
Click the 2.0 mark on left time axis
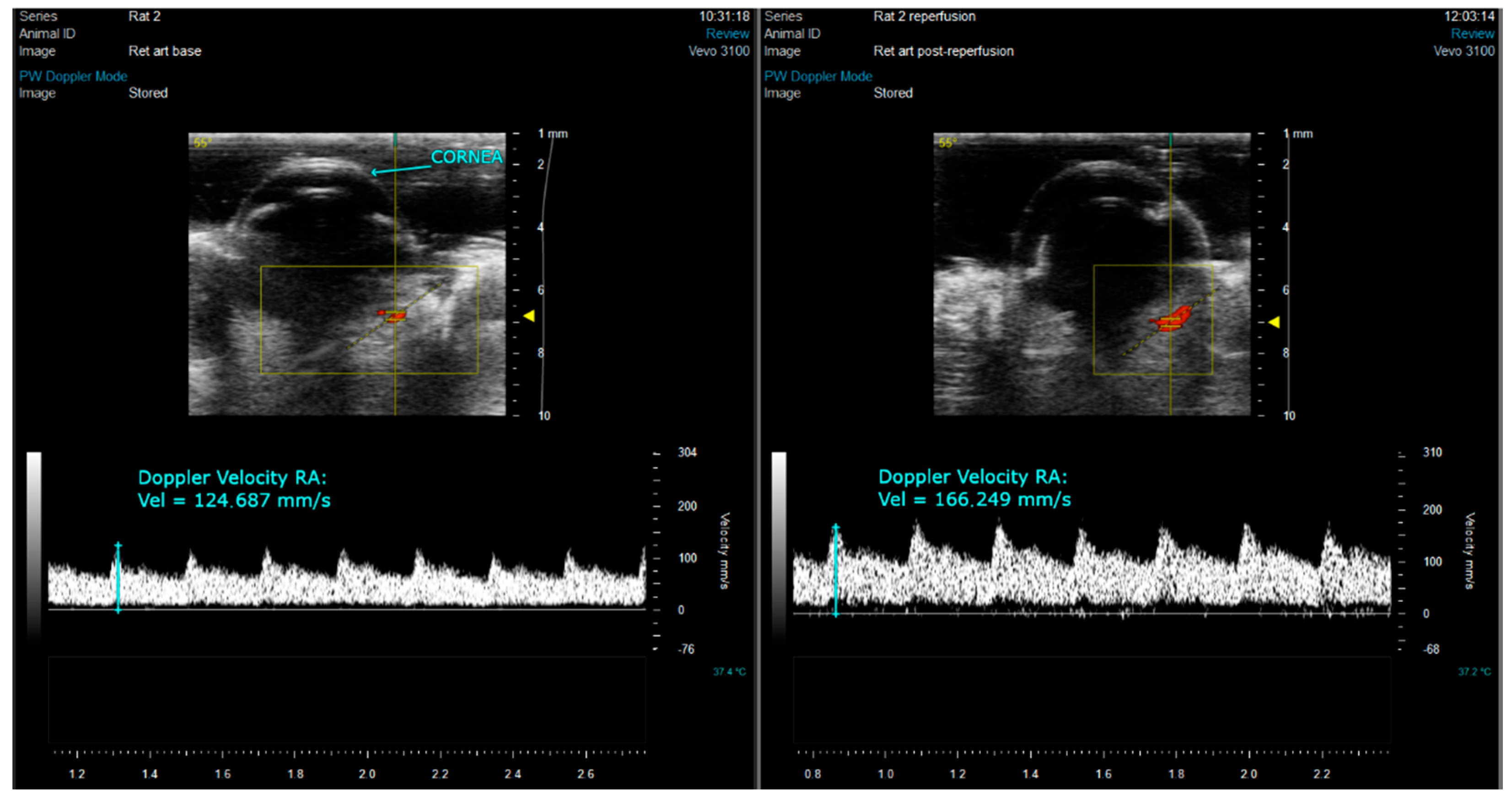click(367, 773)
